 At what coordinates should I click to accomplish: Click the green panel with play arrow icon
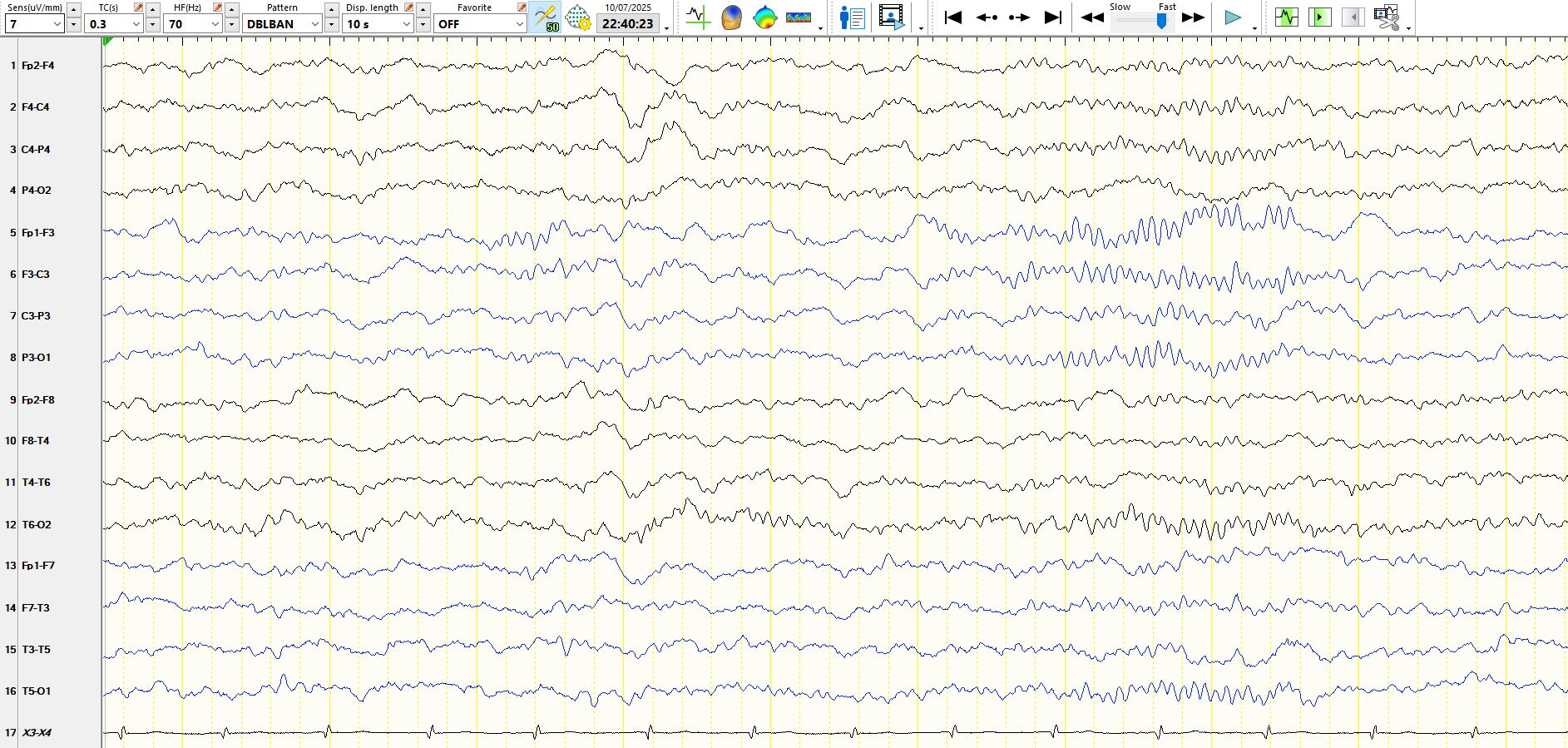point(1320,17)
